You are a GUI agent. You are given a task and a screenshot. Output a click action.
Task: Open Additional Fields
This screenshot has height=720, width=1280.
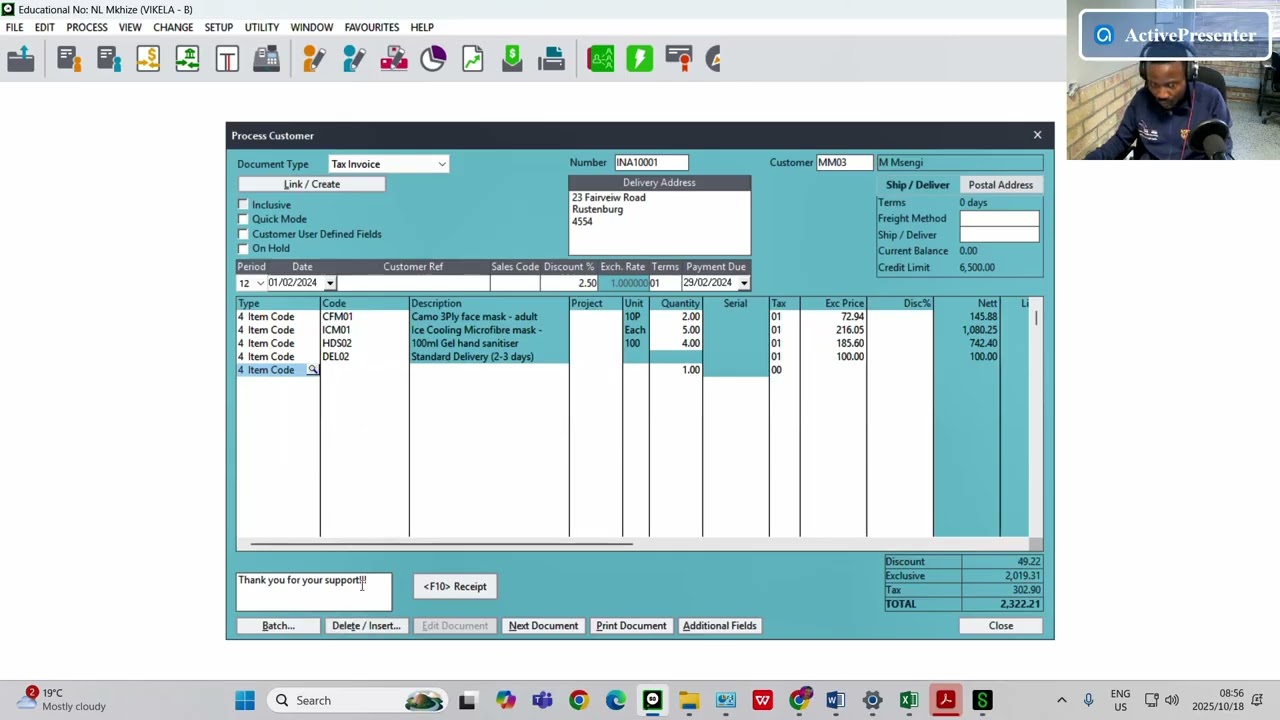(x=719, y=626)
